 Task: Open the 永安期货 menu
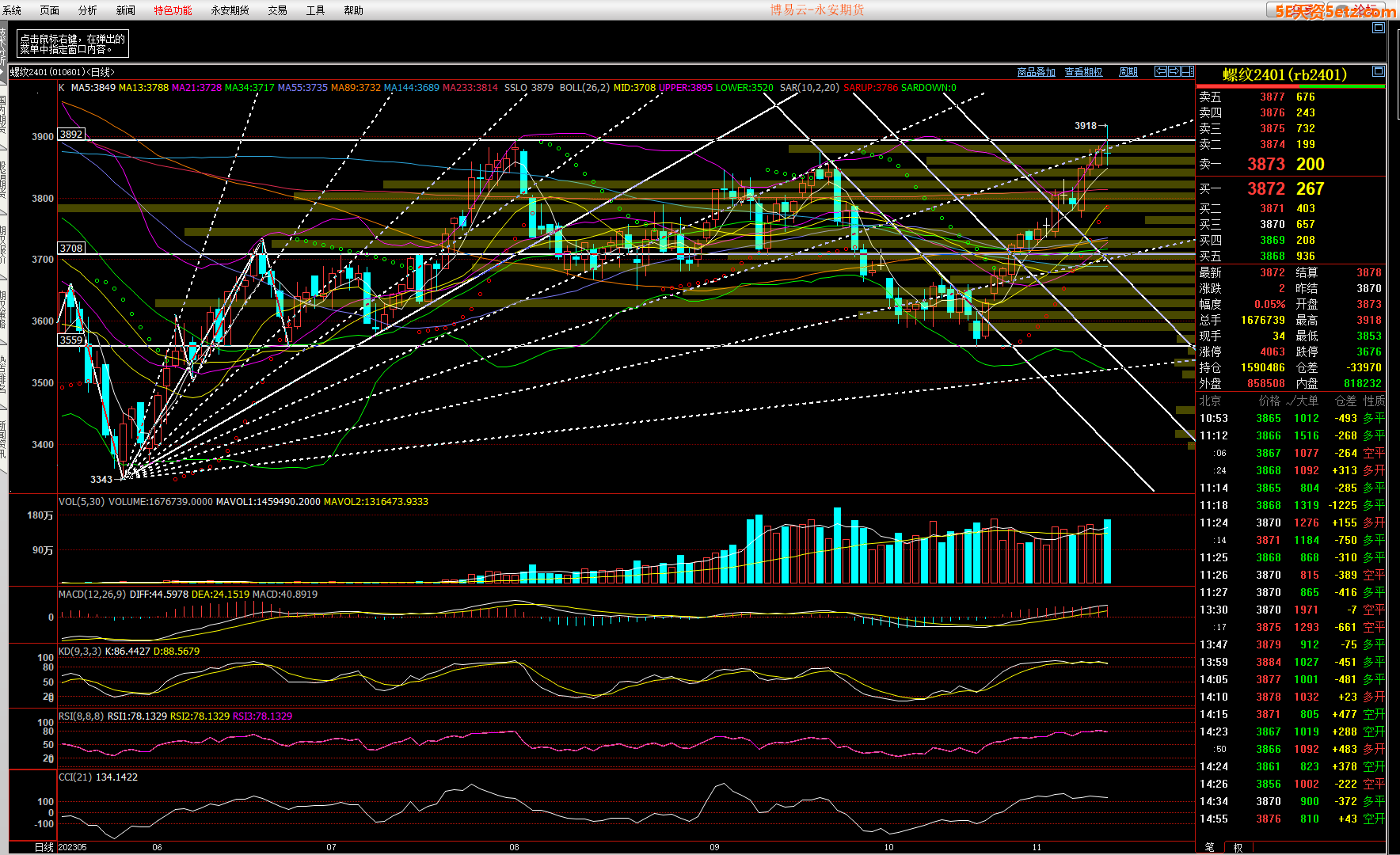tap(230, 10)
